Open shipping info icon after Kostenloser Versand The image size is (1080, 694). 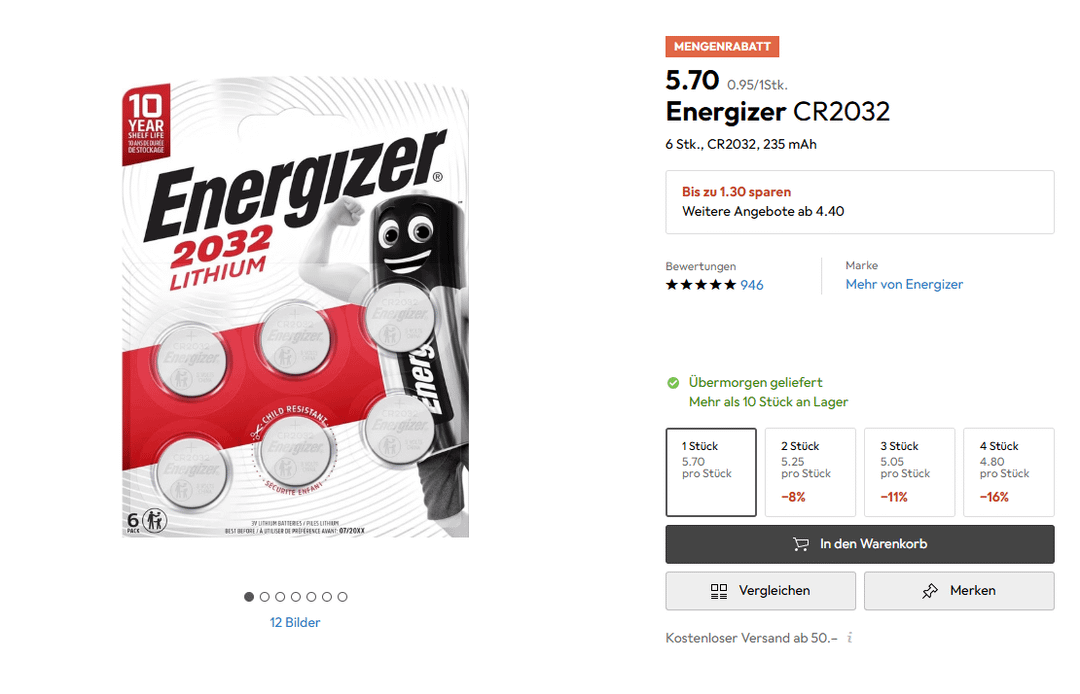(x=850, y=638)
